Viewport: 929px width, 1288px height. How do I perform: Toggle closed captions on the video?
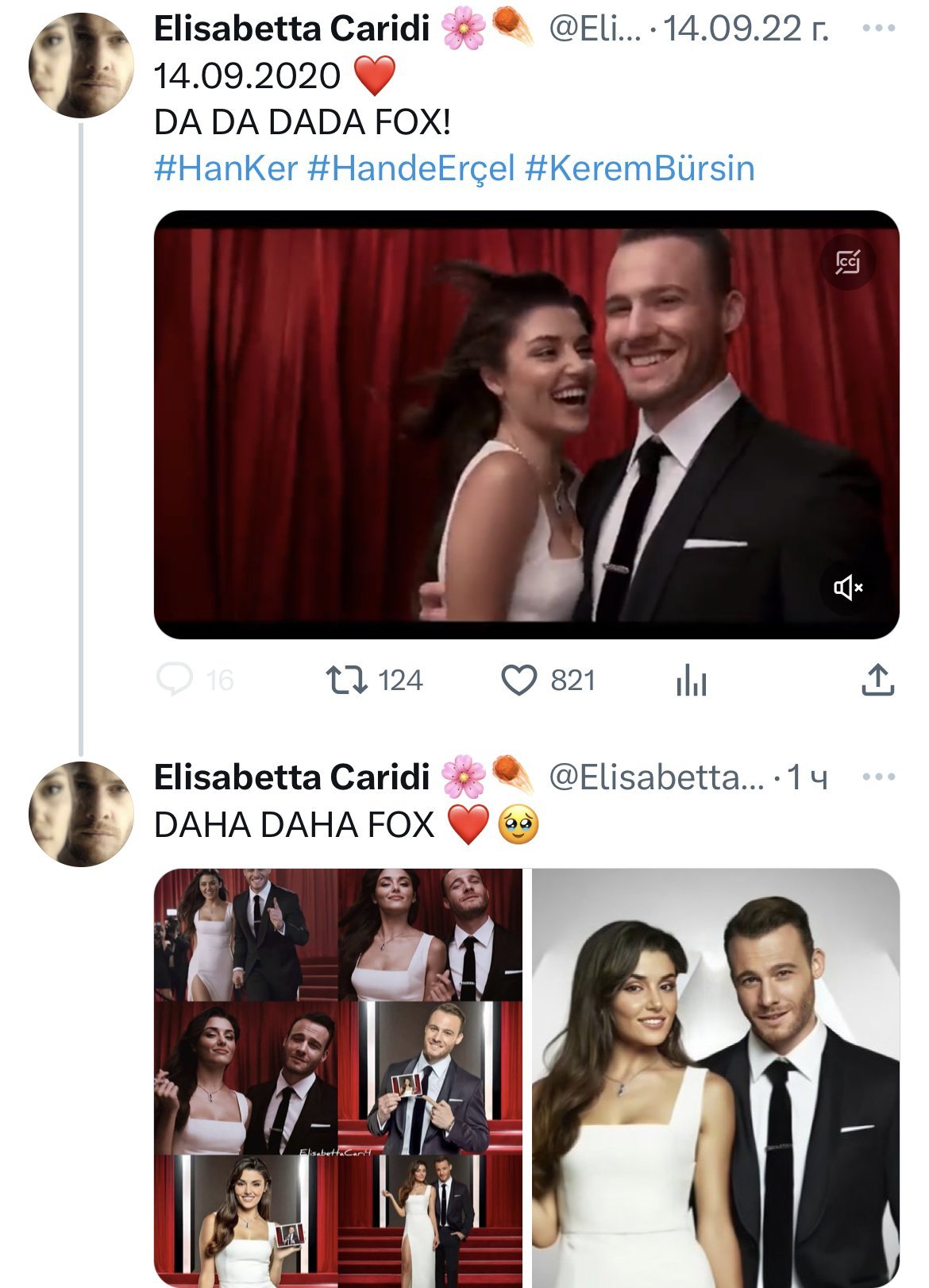847,261
